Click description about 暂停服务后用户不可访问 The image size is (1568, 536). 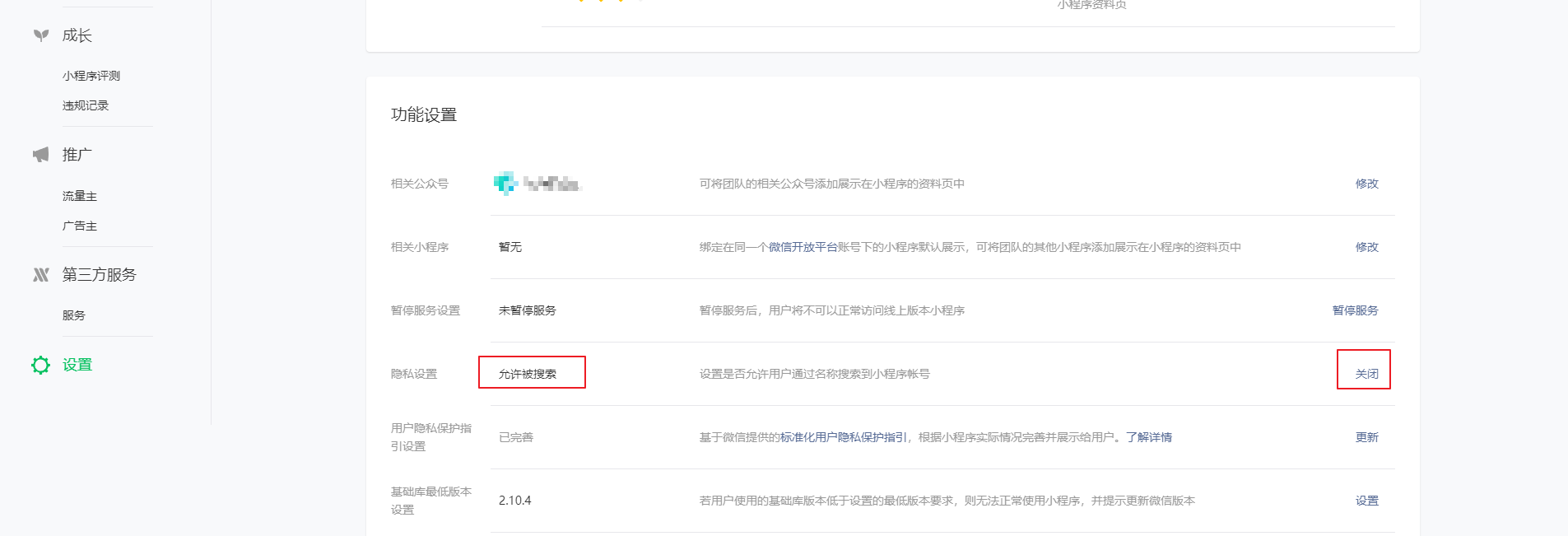(x=832, y=310)
